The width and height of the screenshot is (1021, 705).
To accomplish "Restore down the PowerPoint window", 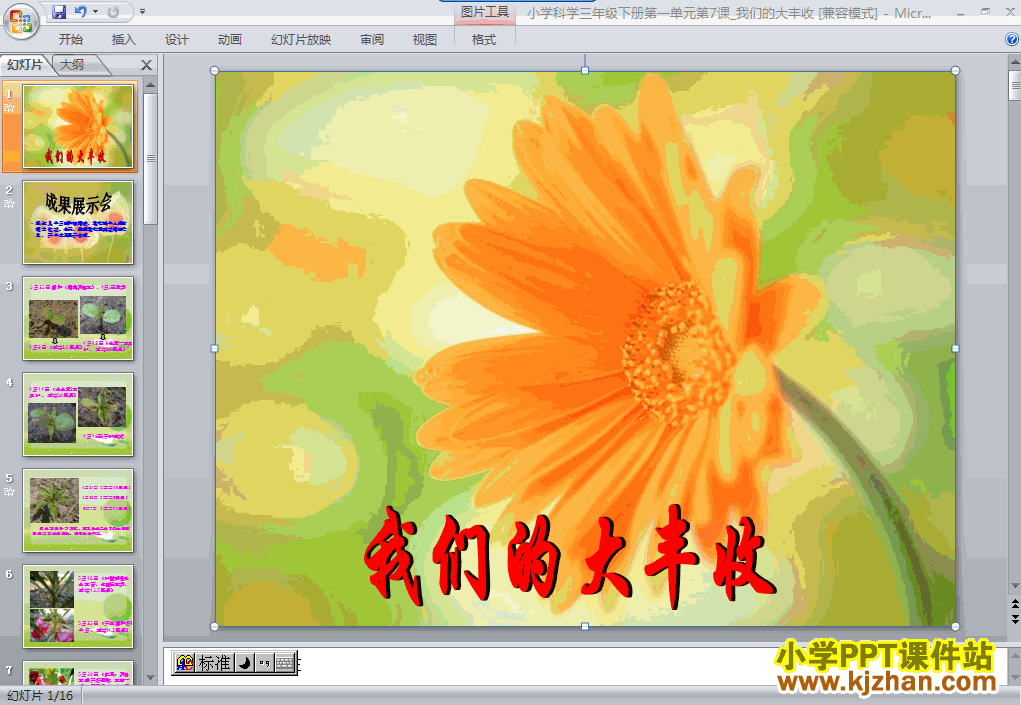I will pos(986,12).
